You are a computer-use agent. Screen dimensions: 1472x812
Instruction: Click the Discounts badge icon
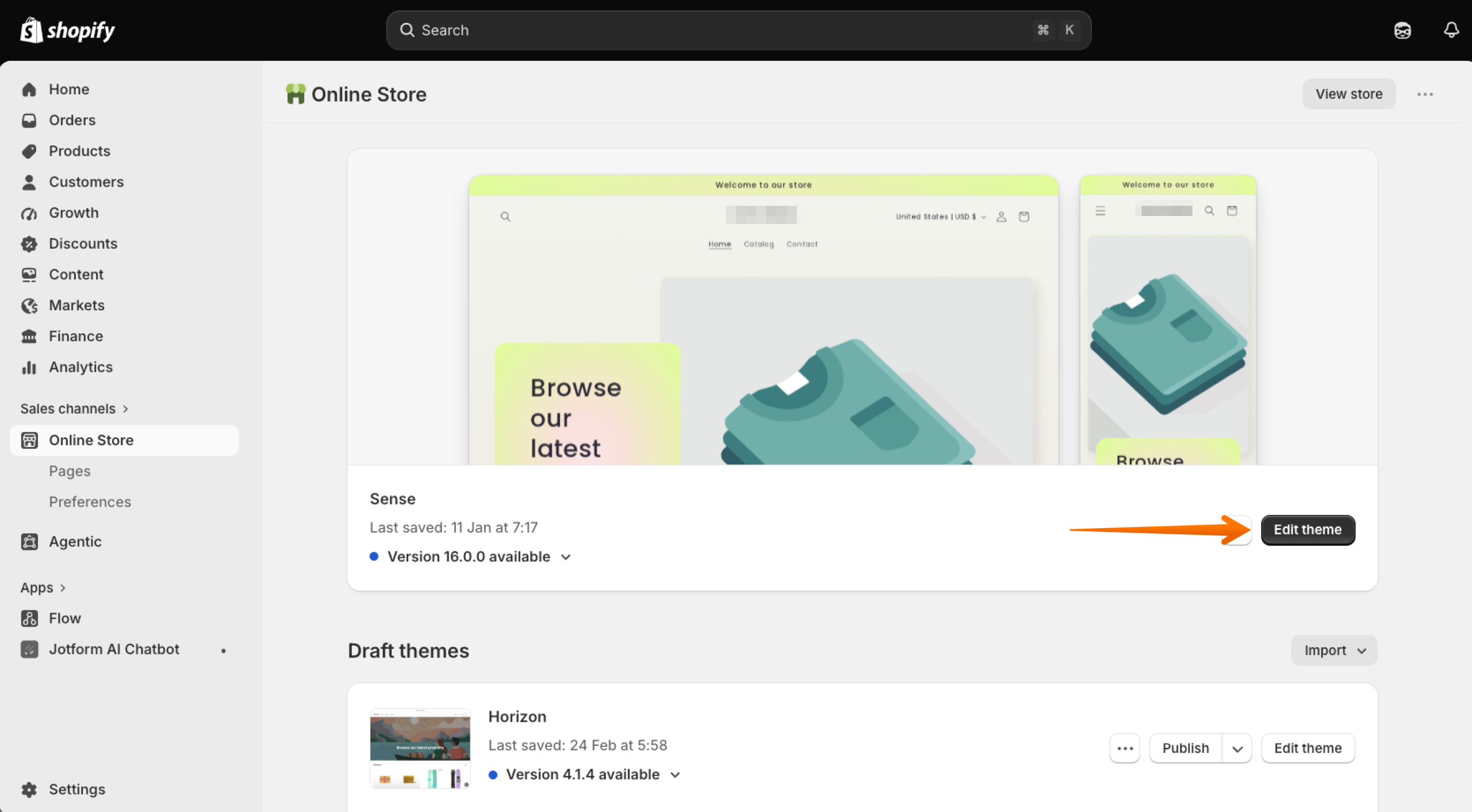pyautogui.click(x=29, y=244)
